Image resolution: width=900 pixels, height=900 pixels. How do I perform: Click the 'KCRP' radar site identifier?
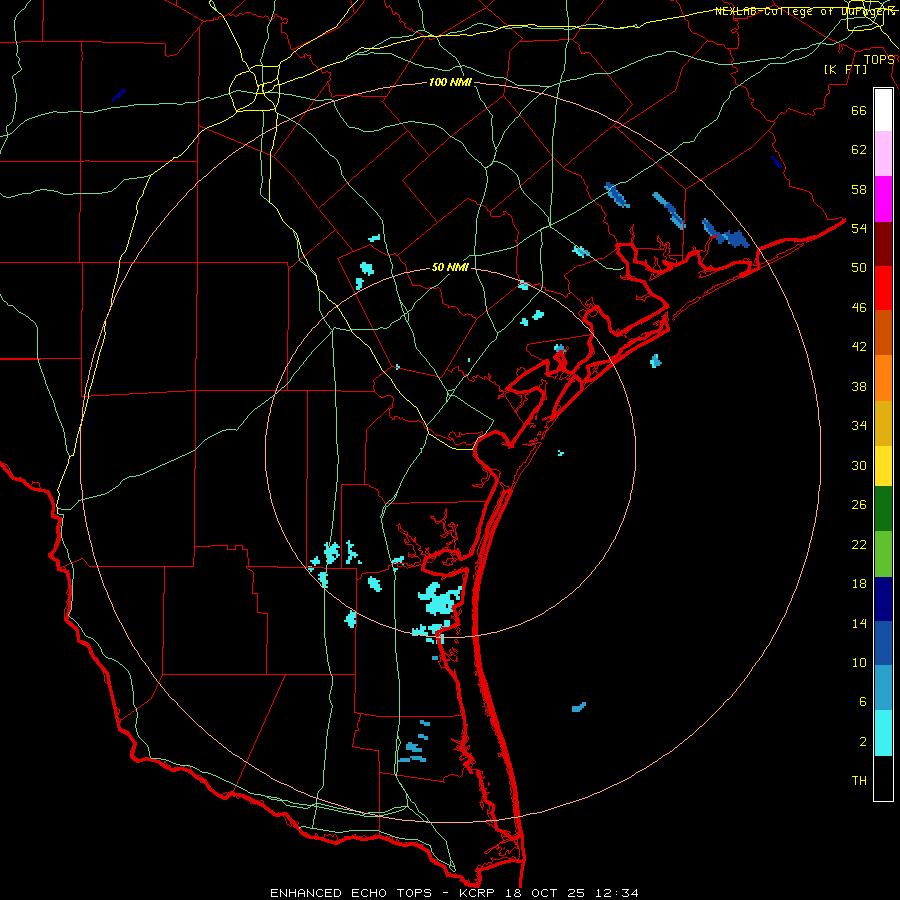(x=476, y=893)
